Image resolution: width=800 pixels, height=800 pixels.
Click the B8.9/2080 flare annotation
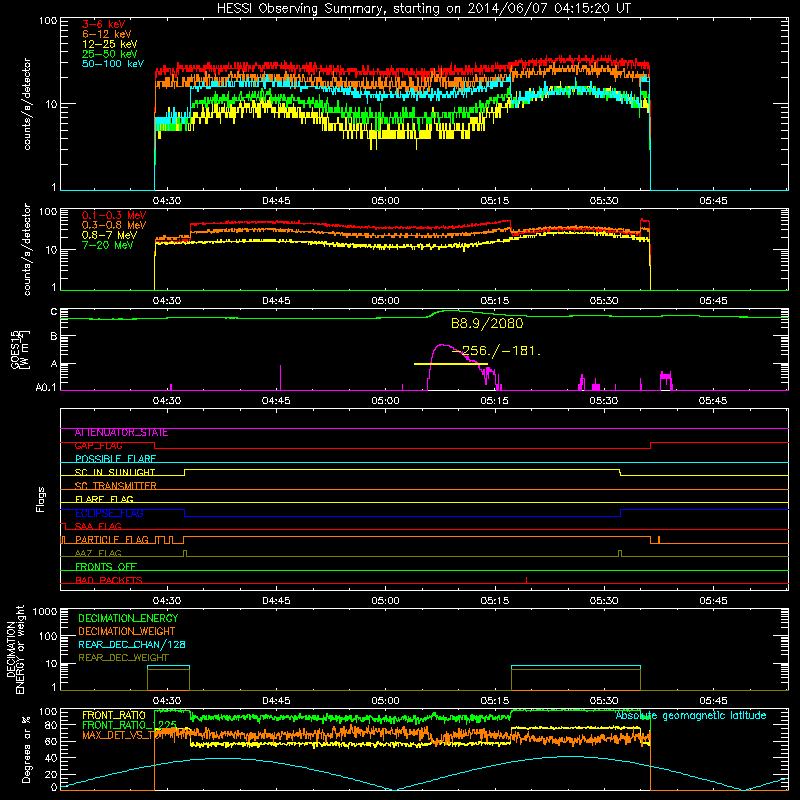tap(487, 323)
